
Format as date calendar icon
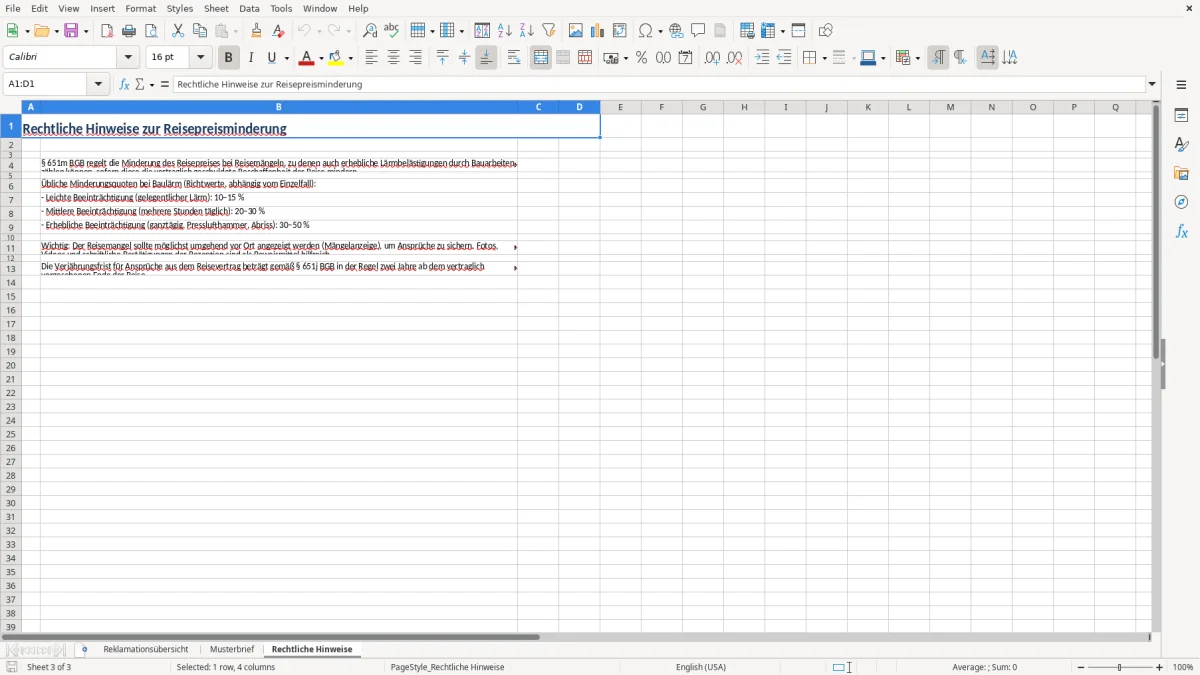[685, 58]
